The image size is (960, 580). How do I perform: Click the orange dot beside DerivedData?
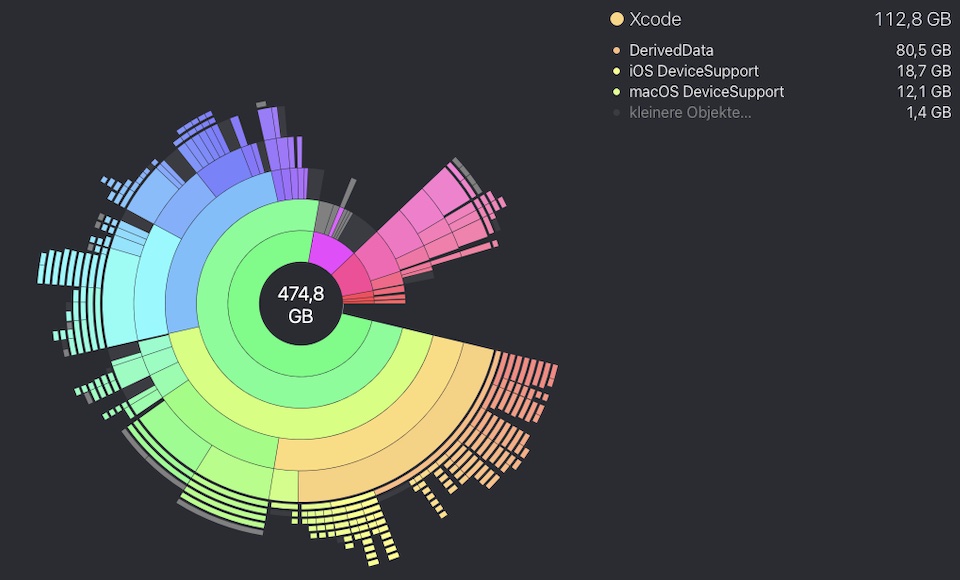[617, 50]
